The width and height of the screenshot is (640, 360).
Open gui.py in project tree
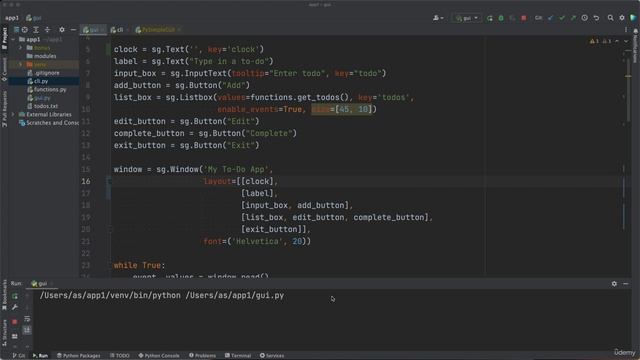tap(39, 98)
